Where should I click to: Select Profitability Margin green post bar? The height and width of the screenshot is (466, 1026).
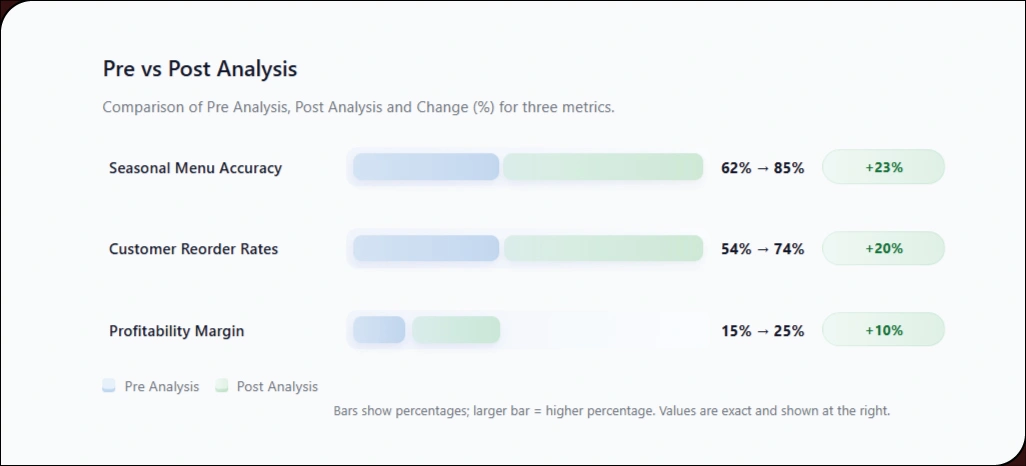pos(456,330)
